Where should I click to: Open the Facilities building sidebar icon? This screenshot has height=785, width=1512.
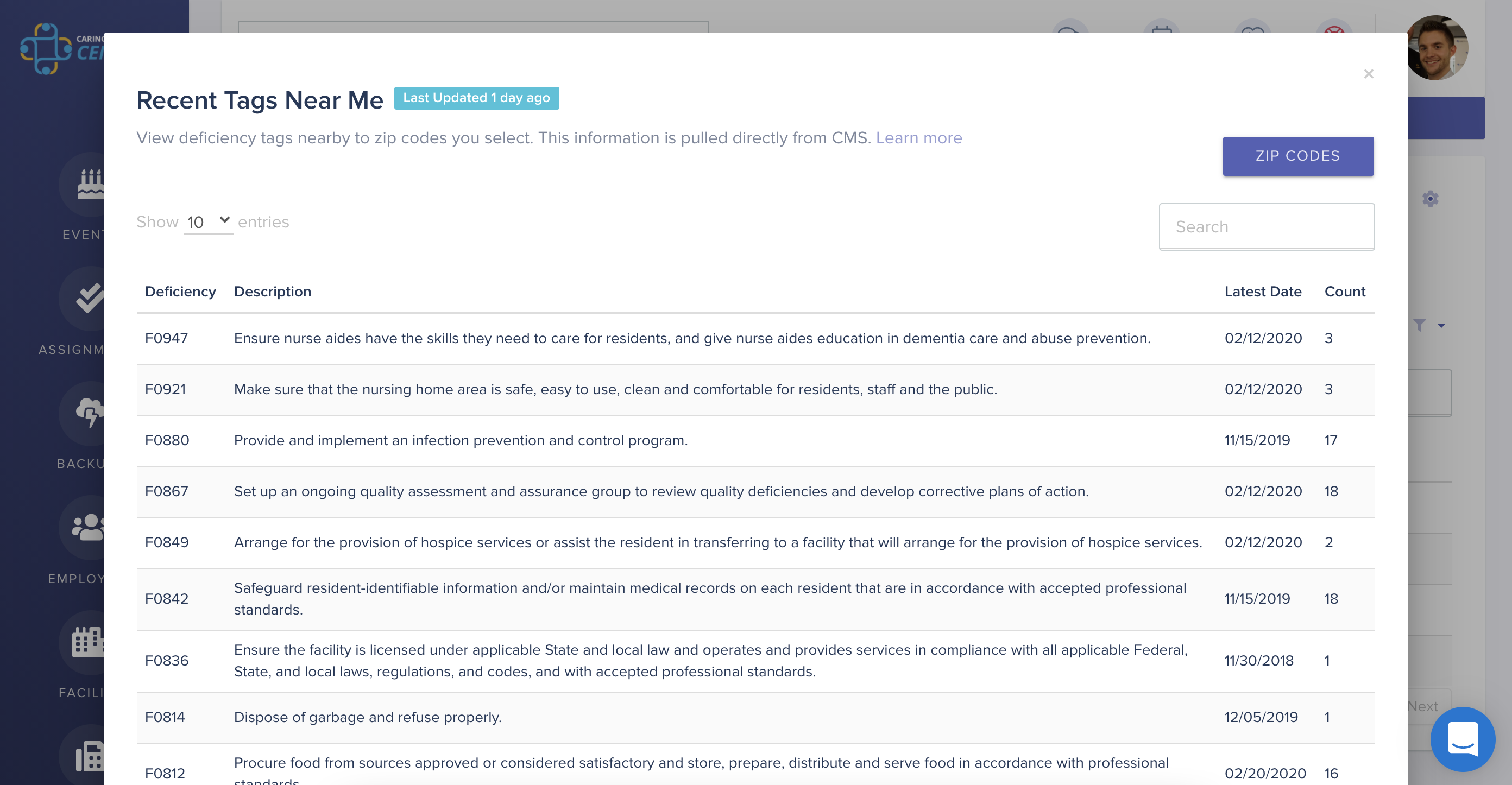(x=90, y=642)
